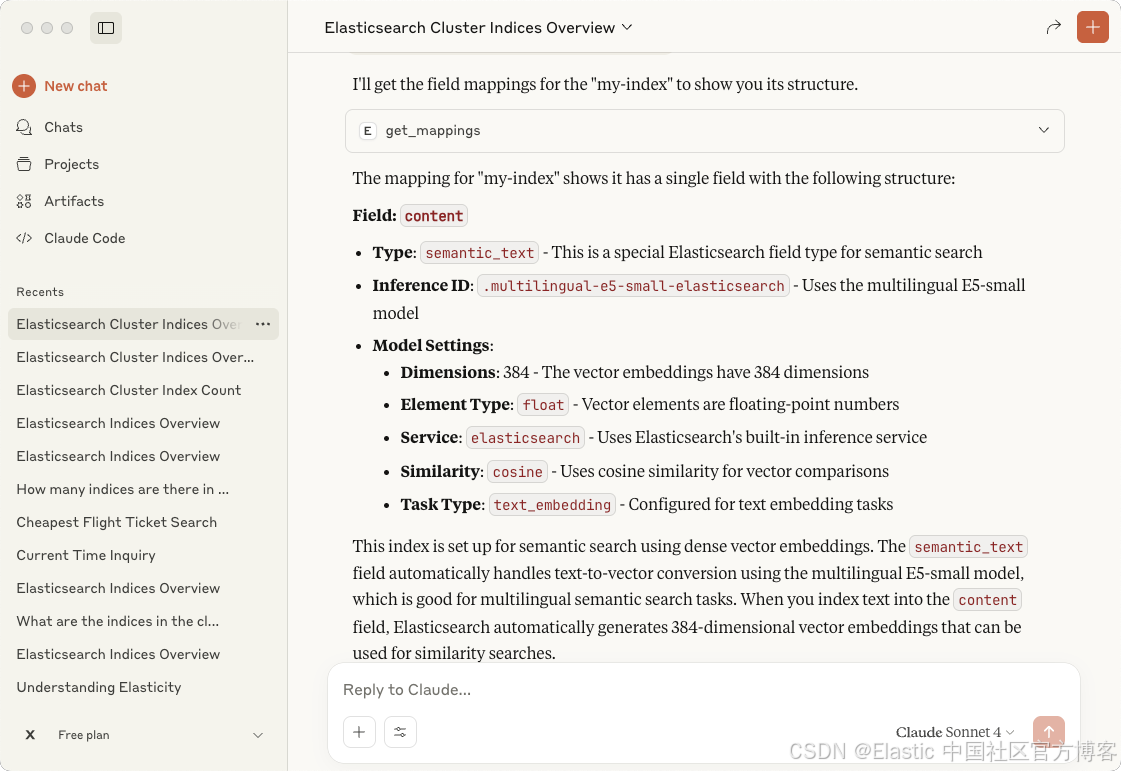1121x771 pixels.
Task: Click the Free plan label
Action: click(84, 735)
